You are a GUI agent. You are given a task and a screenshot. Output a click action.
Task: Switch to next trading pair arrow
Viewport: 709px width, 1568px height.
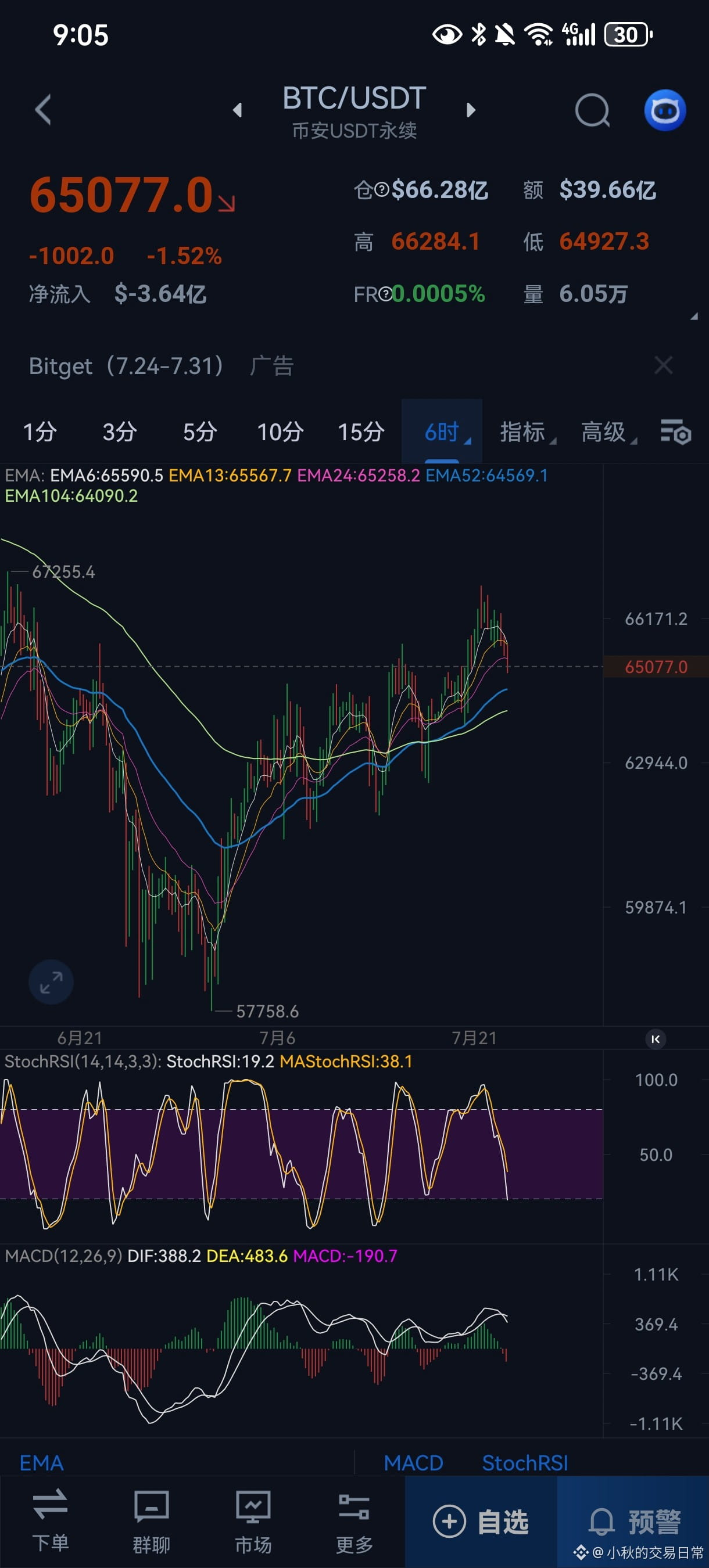click(470, 110)
